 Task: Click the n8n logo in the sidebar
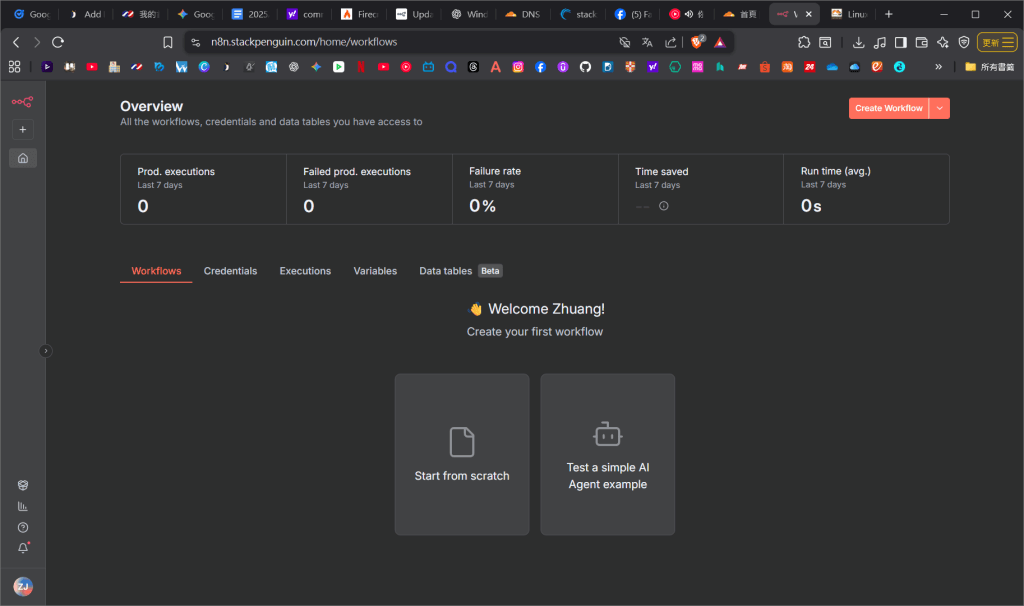tap(22, 101)
